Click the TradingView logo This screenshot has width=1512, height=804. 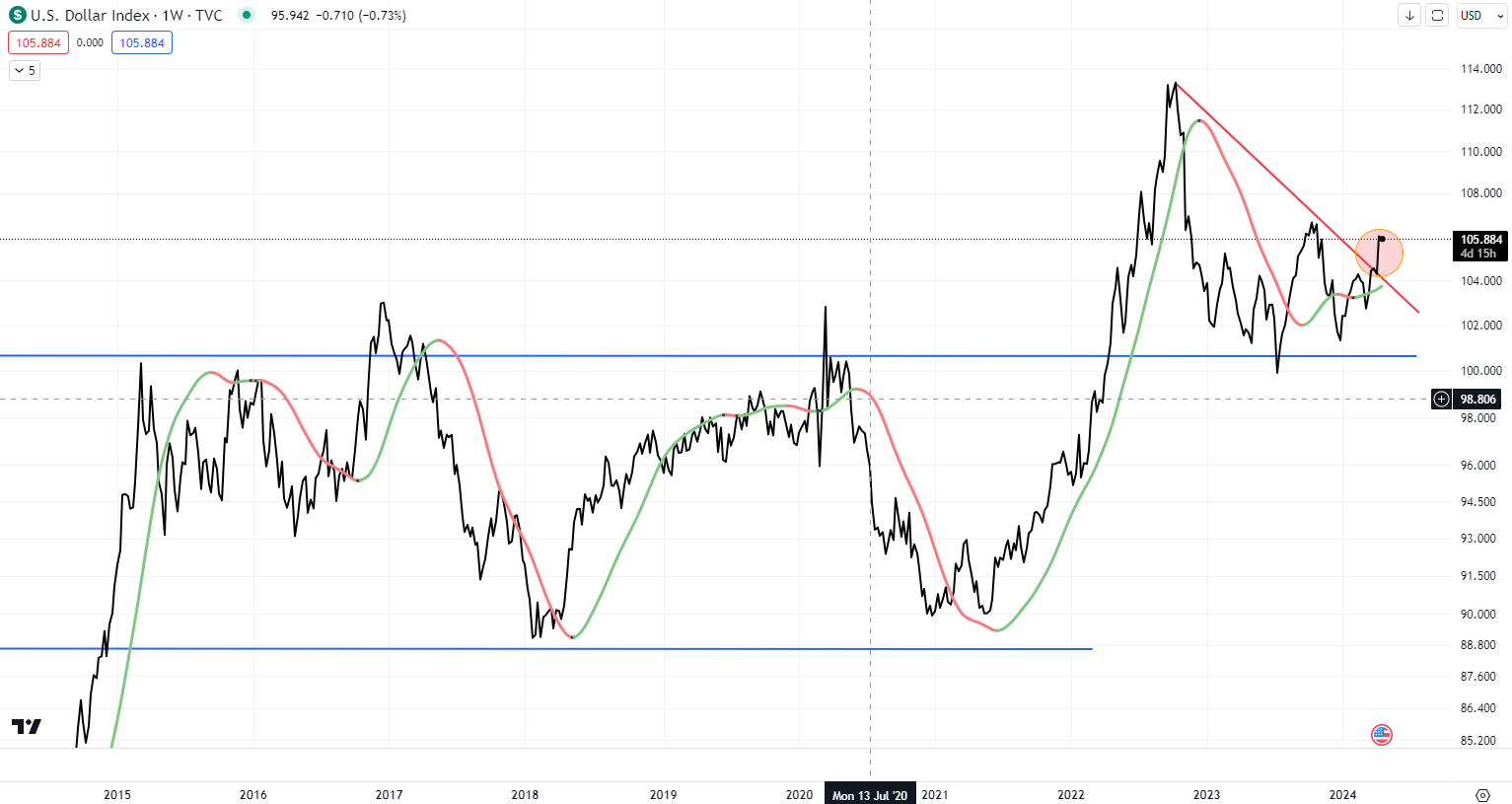(27, 726)
